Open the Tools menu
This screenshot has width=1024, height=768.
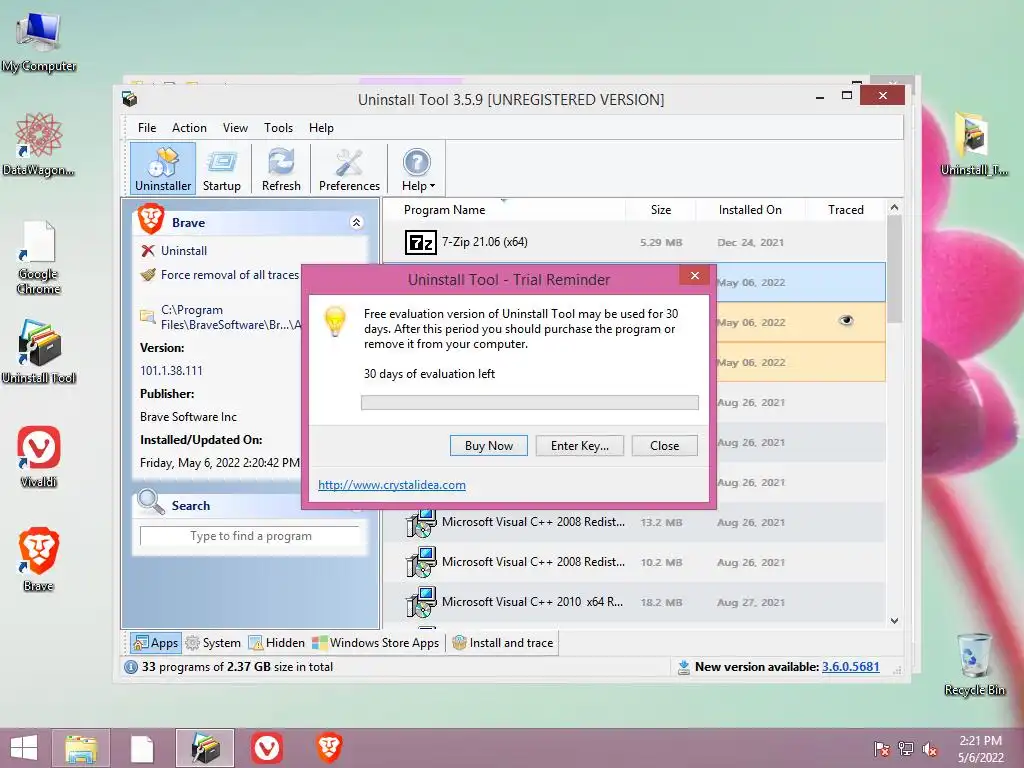[x=278, y=128]
